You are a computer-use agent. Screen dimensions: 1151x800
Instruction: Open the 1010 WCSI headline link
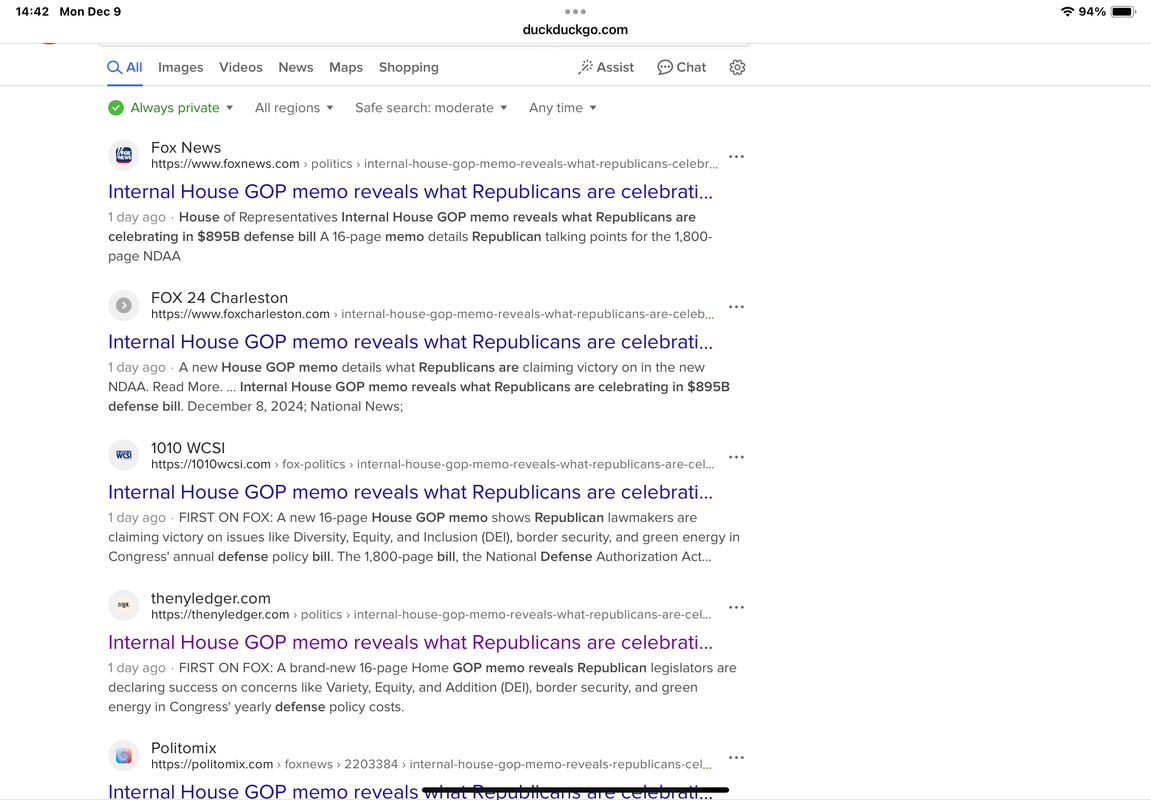(x=410, y=492)
